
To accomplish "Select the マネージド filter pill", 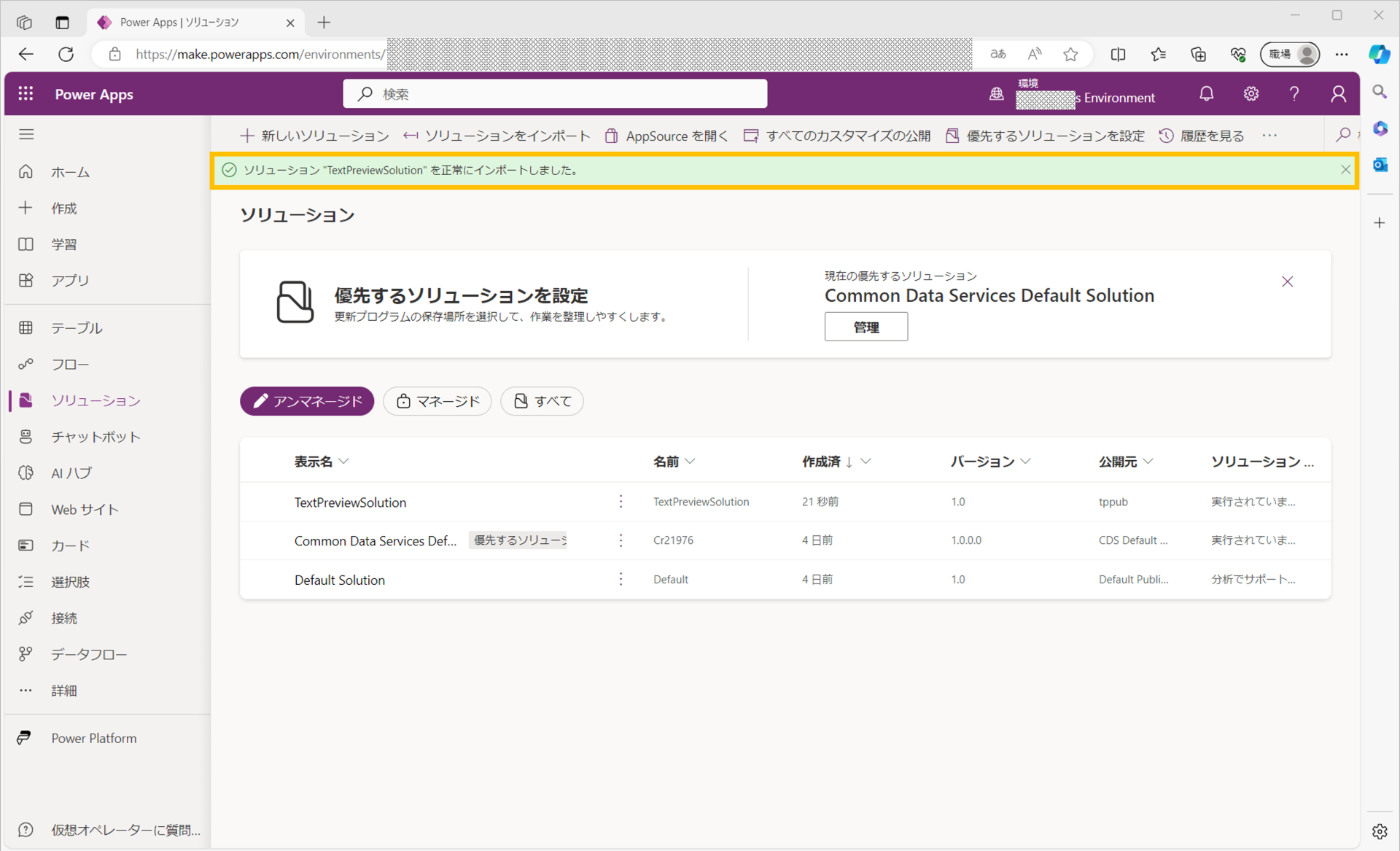I will point(437,401).
